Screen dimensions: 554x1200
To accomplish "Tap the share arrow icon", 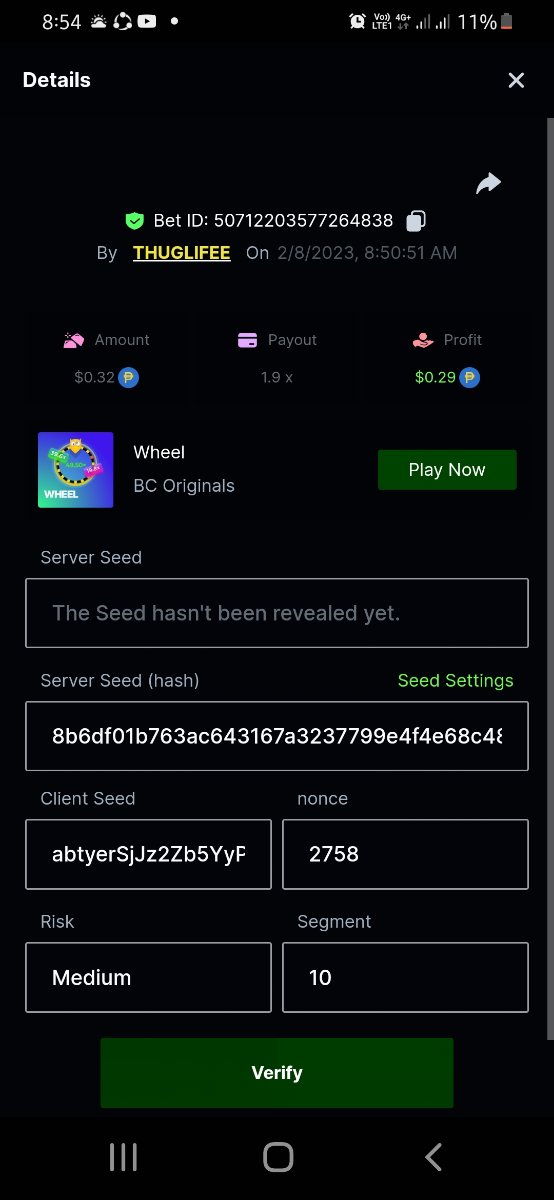I will pyautogui.click(x=488, y=183).
